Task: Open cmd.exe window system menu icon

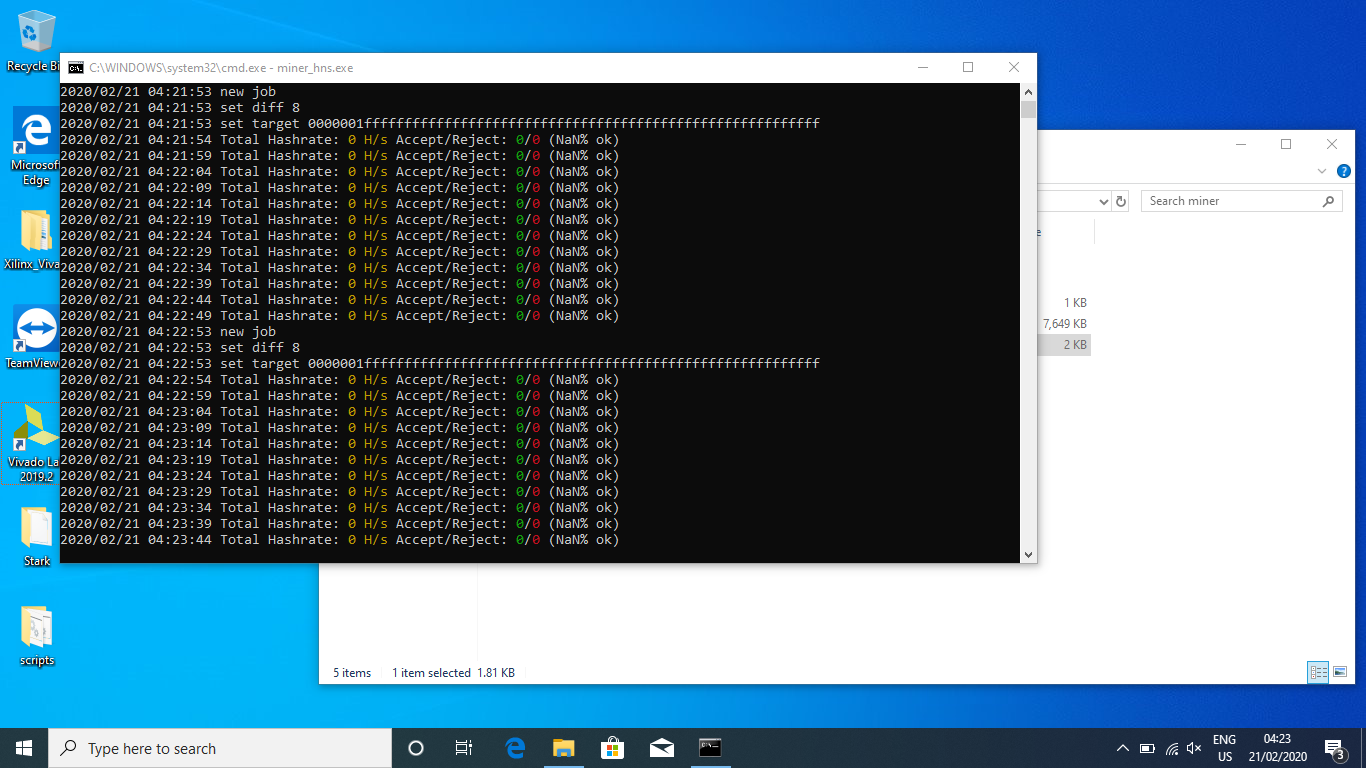Action: pos(75,68)
